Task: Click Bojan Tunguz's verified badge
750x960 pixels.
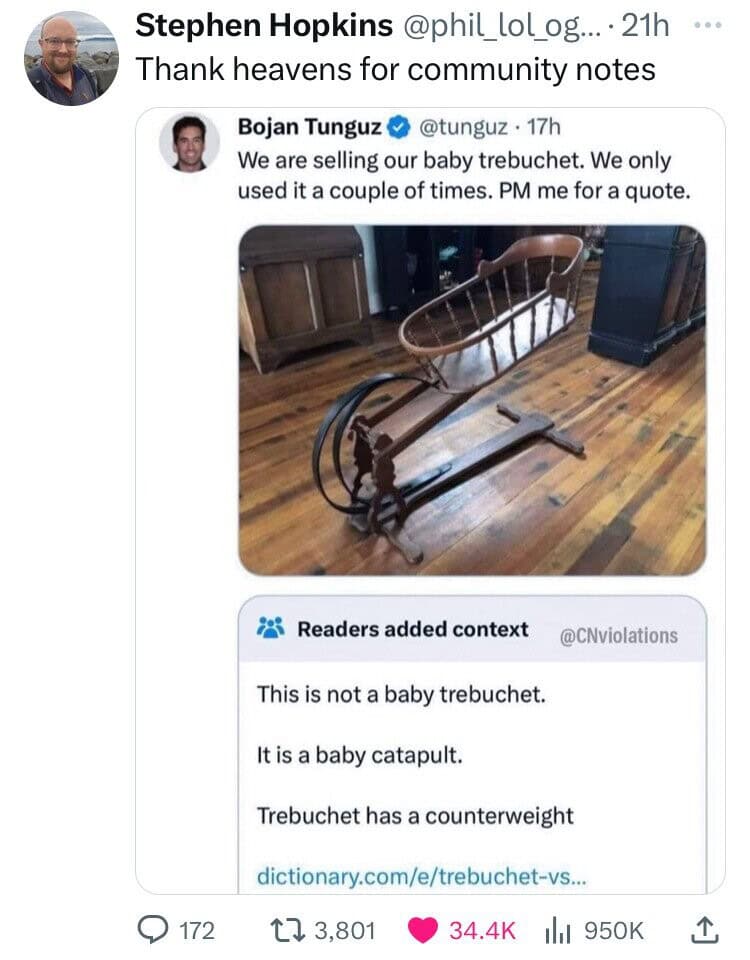Action: pos(398,128)
